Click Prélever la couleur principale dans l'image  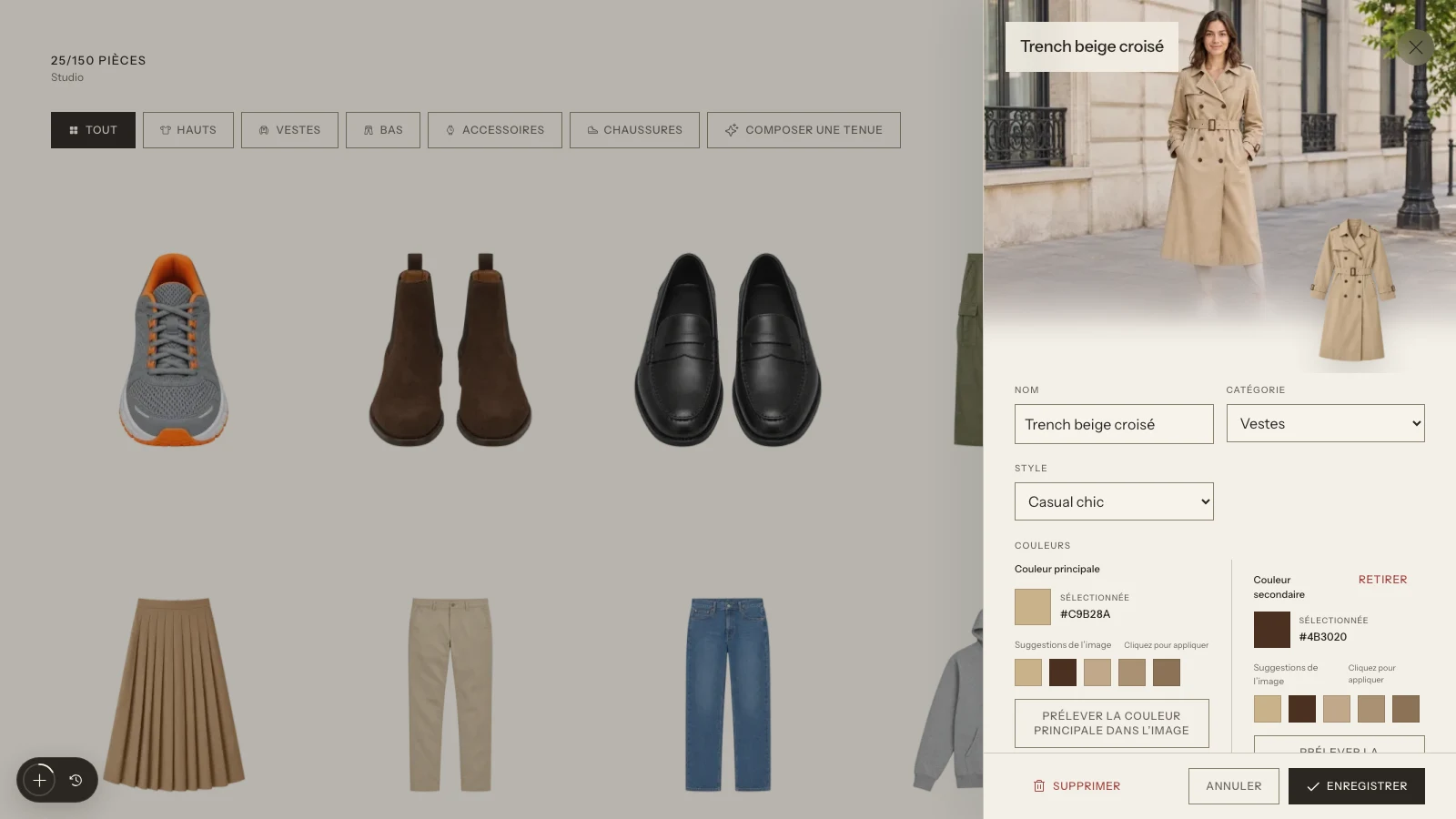[1112, 723]
